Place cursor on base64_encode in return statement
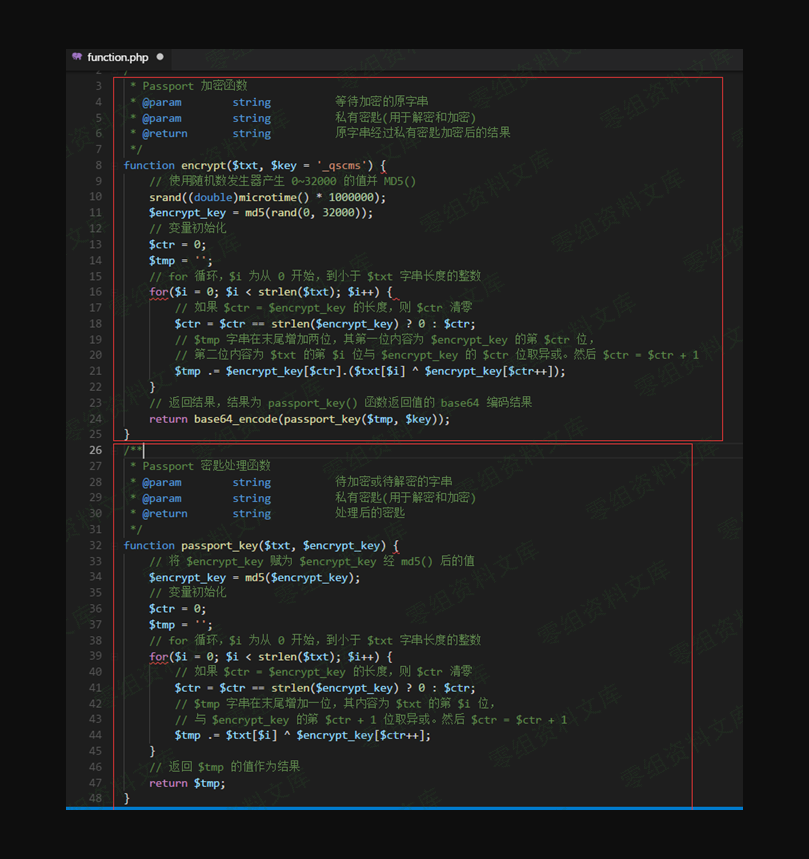Image resolution: width=809 pixels, height=859 pixels. point(235,419)
